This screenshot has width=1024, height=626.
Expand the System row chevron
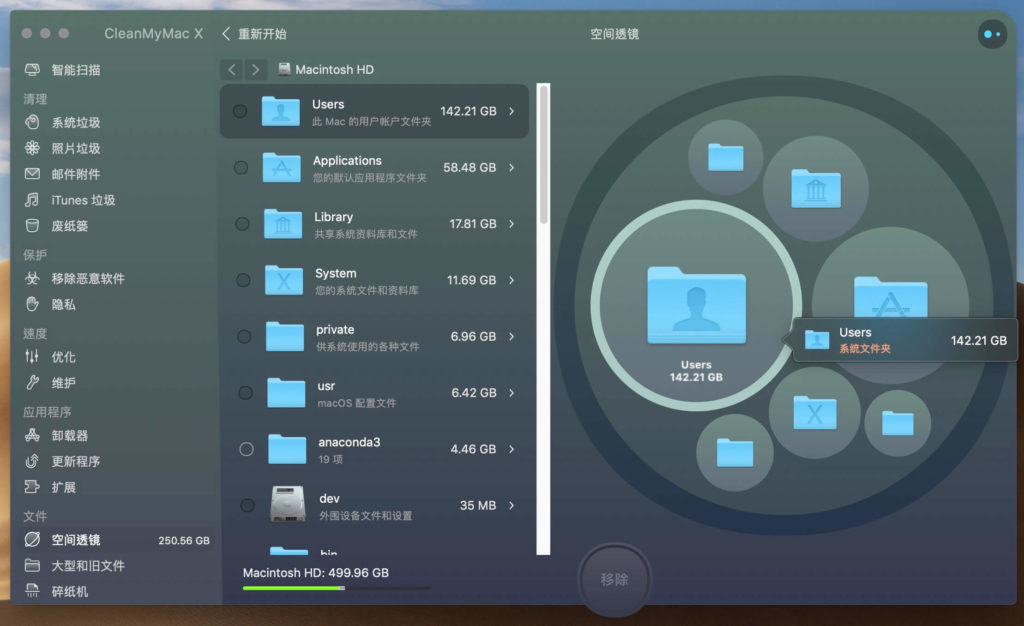tap(511, 280)
